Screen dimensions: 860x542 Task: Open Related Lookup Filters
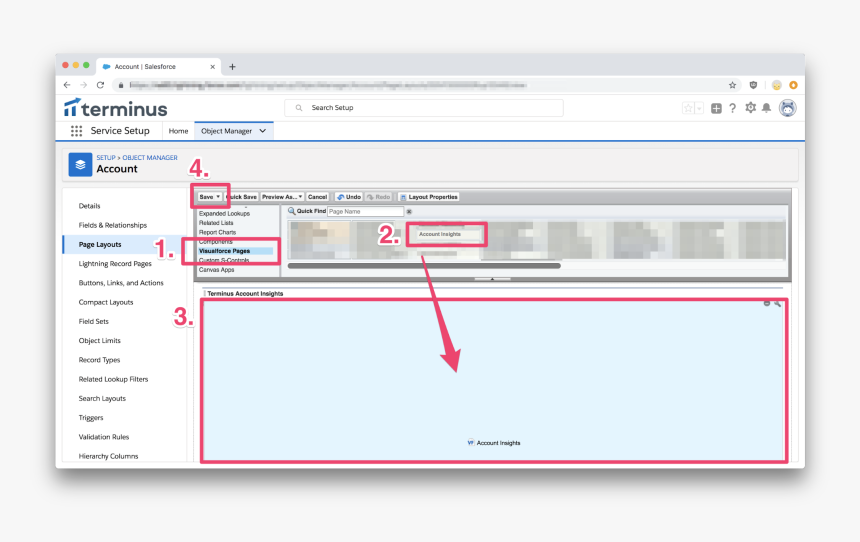tap(114, 379)
